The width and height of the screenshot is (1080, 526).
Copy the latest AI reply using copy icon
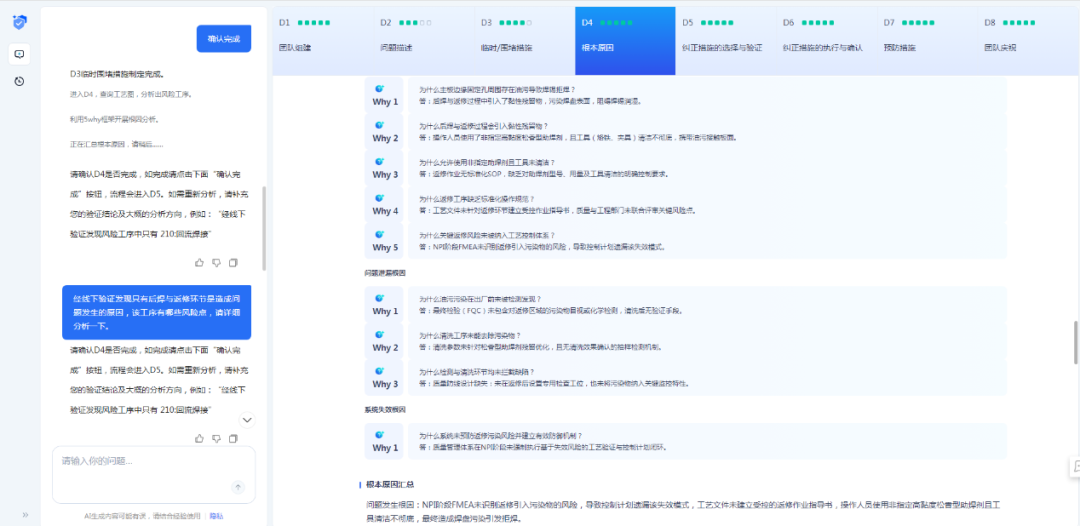pos(233,438)
